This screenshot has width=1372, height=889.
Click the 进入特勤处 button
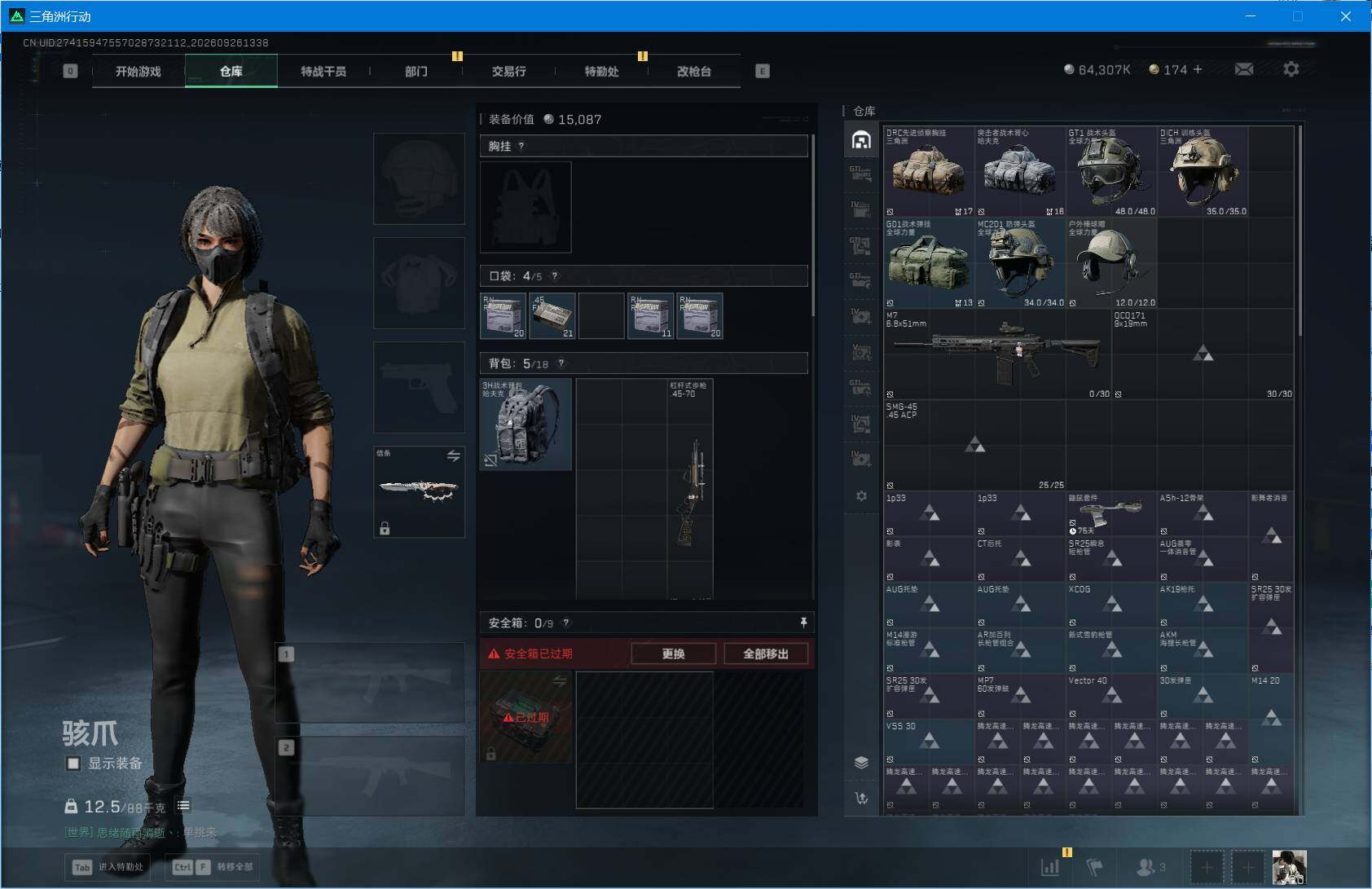pos(108,867)
